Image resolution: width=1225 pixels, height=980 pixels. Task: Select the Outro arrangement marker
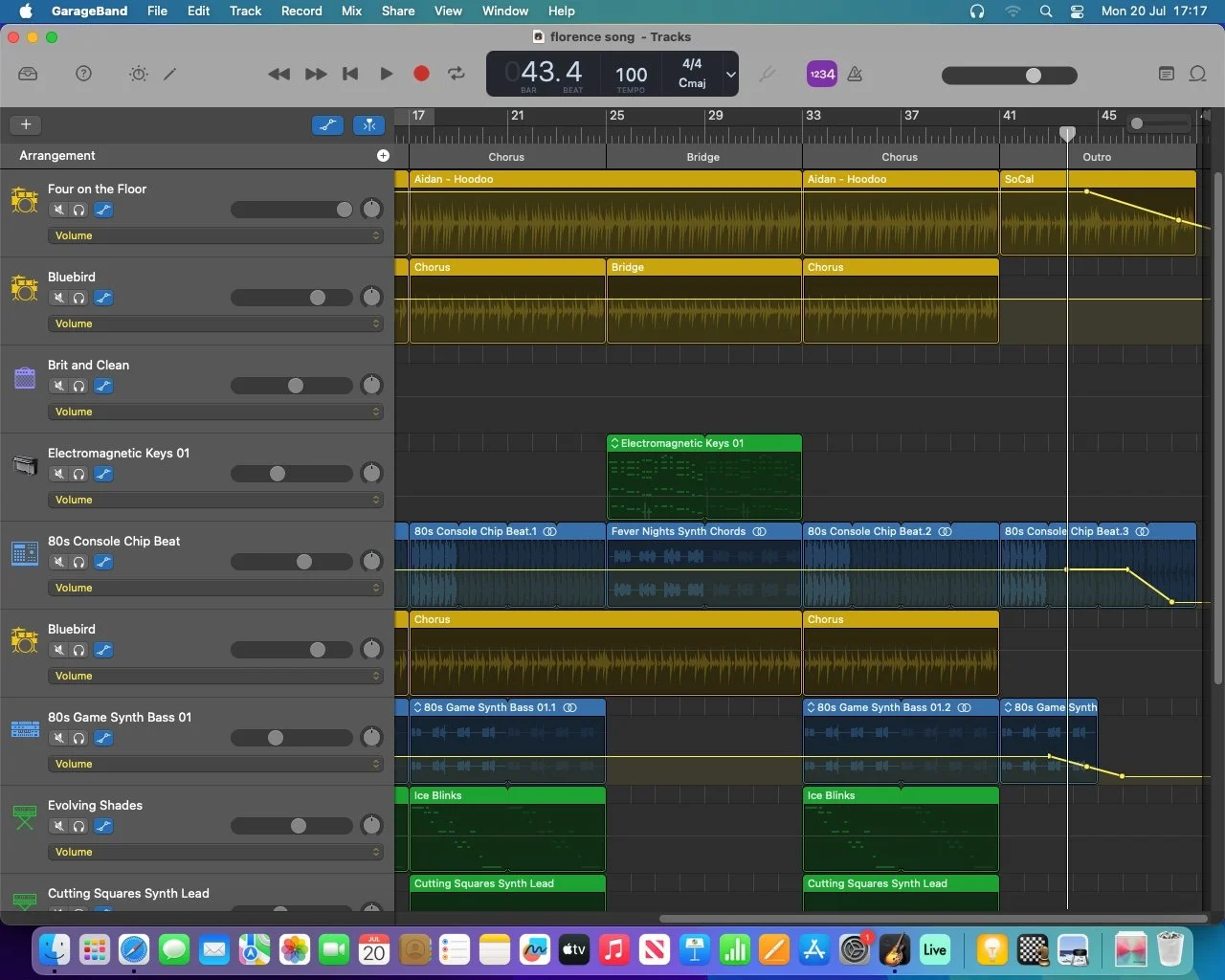(x=1098, y=157)
